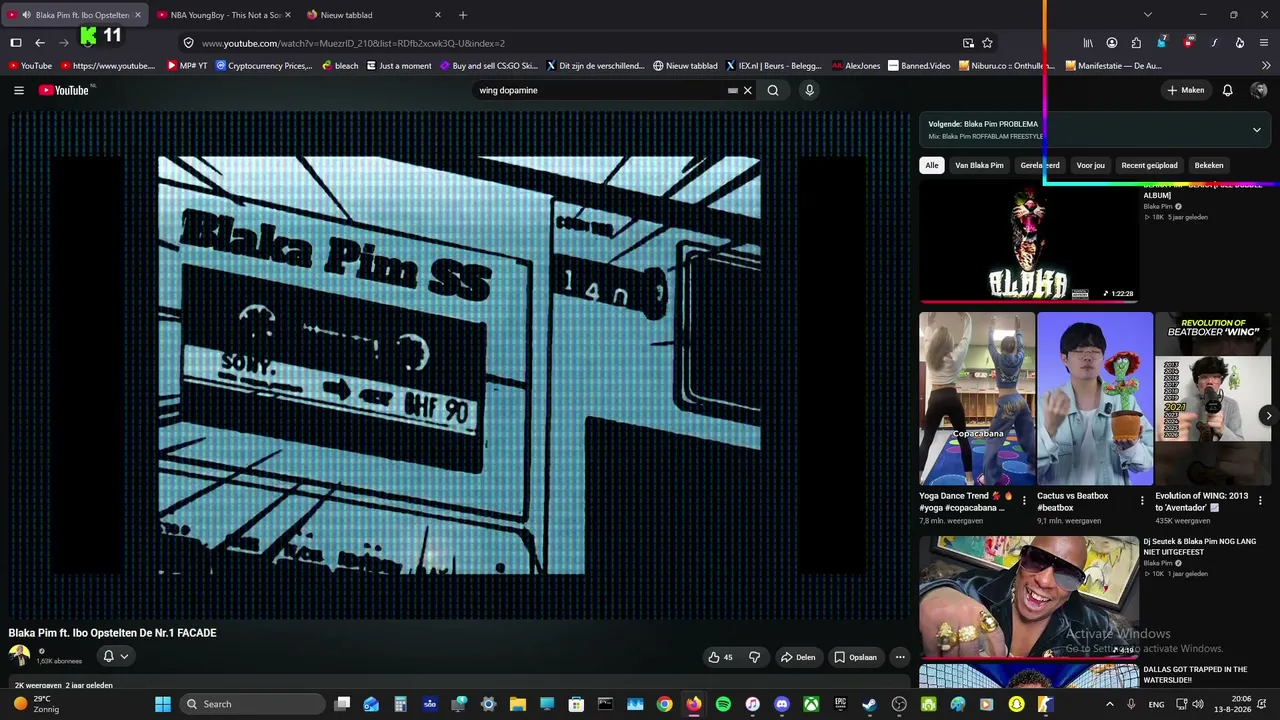Show hidden system tray icons
Viewport: 1280px width, 720px height.
[1109, 704]
